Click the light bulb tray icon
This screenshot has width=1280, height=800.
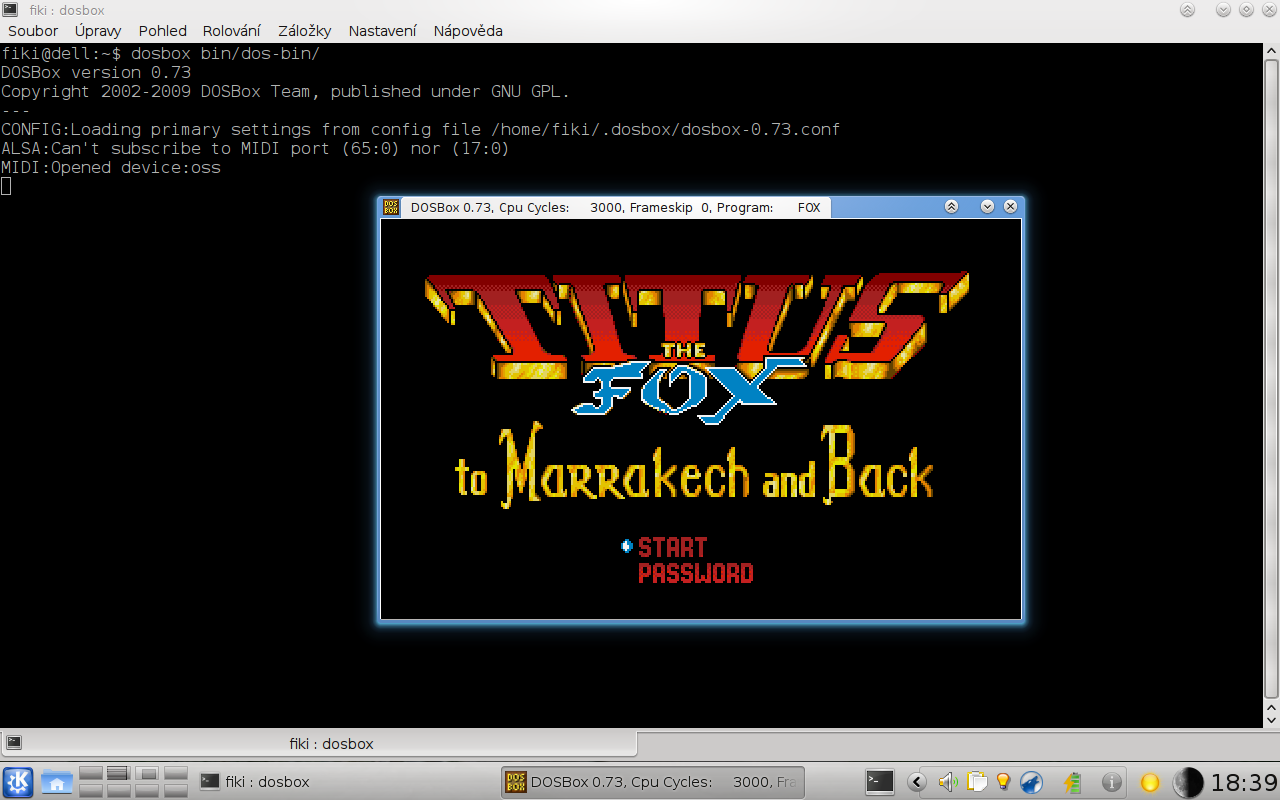click(1003, 782)
